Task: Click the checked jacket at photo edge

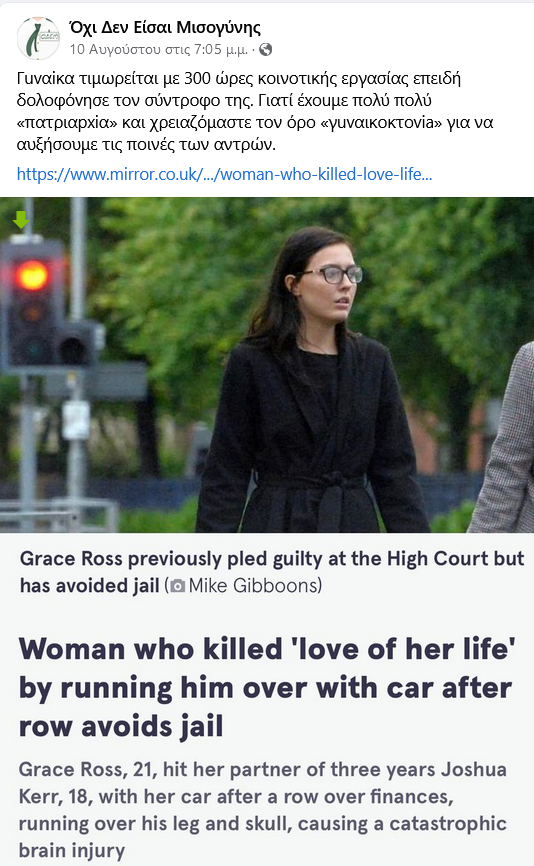Action: (x=503, y=442)
